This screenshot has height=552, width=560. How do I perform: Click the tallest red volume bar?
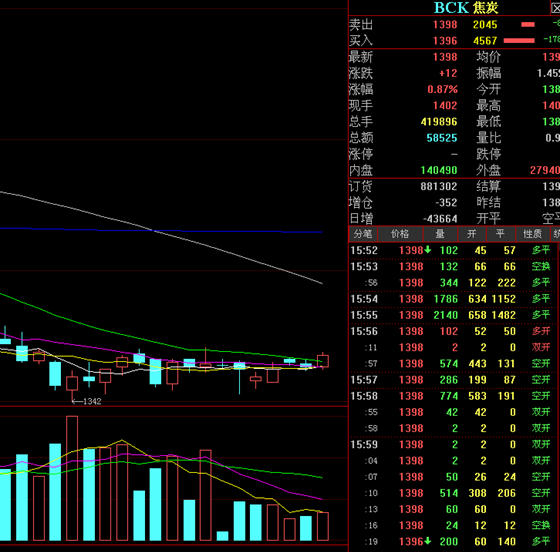click(72, 478)
